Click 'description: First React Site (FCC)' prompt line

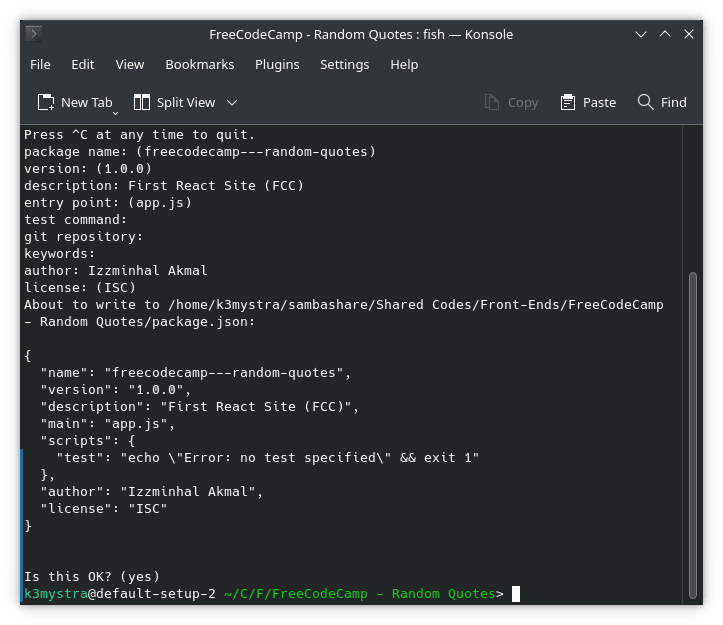click(x=164, y=185)
